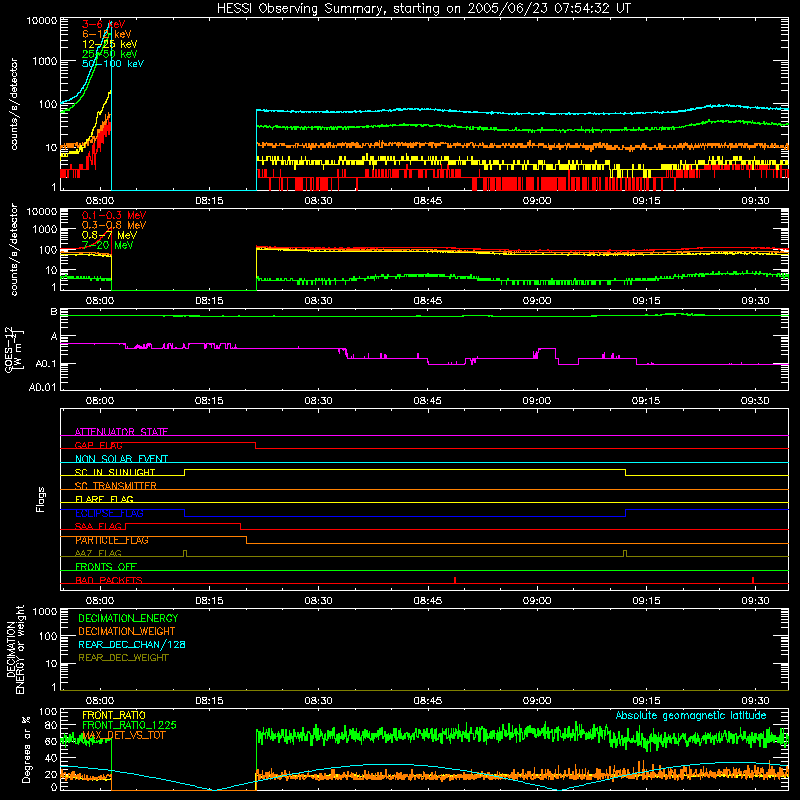Image resolution: width=800 pixels, height=800 pixels.
Task: Click the B level tick on GOES plot
Action: point(54,312)
